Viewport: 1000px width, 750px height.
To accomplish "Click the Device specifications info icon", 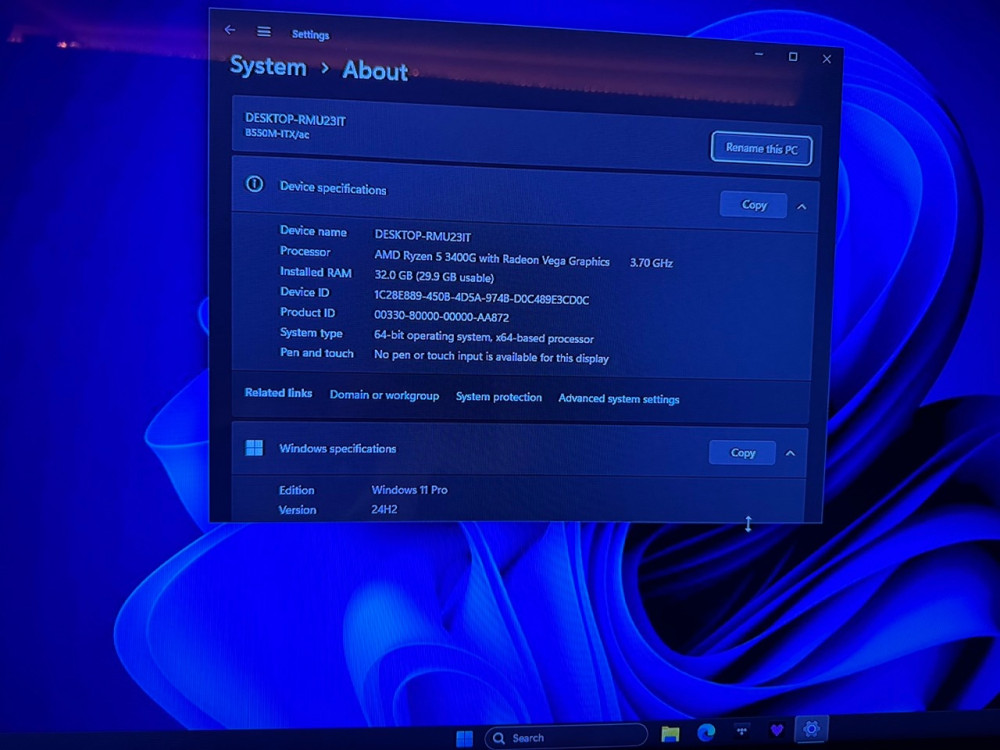I will pos(255,185).
